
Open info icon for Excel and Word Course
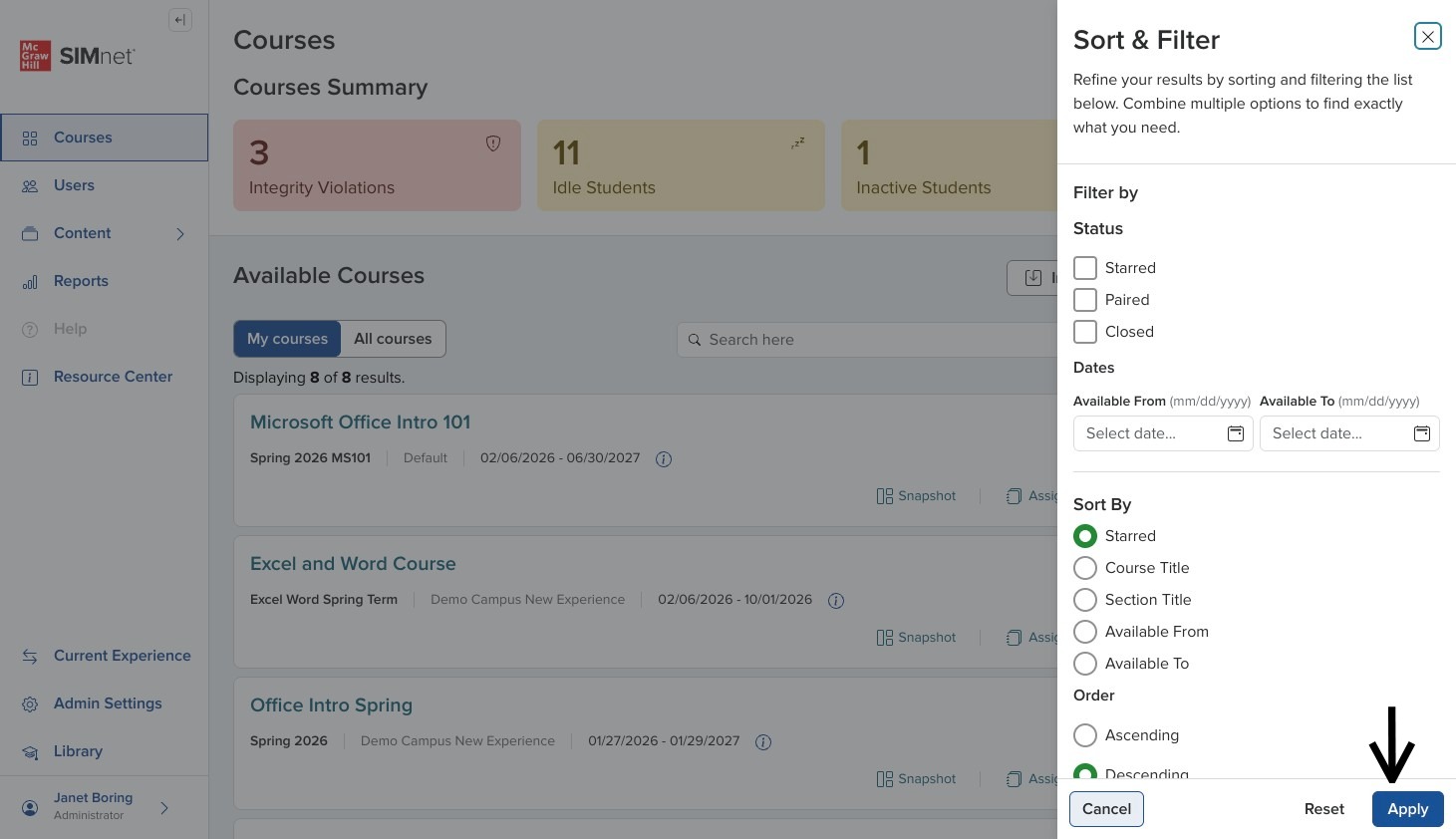pos(836,601)
